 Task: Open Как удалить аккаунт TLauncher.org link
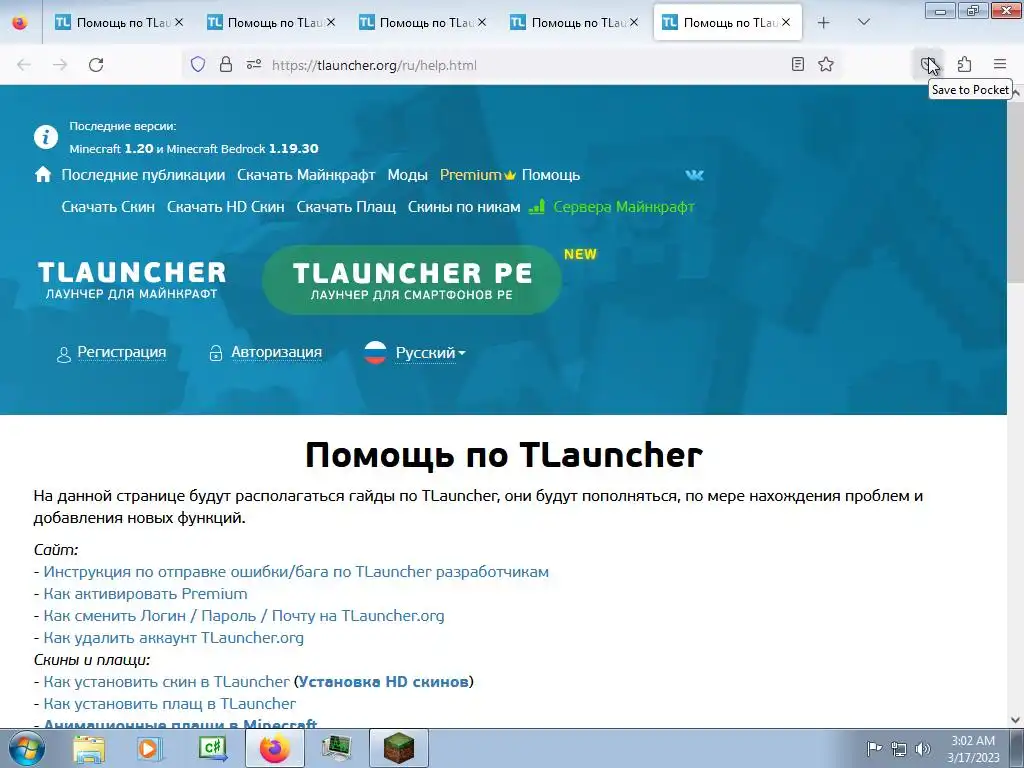[173, 637]
